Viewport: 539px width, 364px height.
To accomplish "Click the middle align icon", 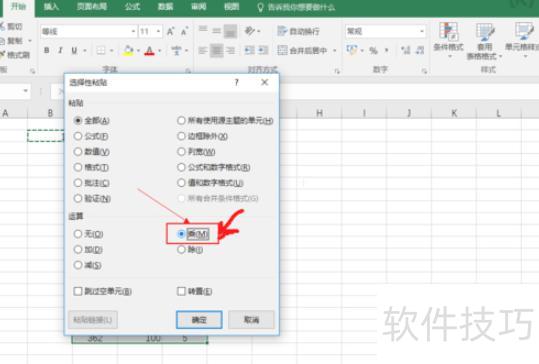I will (217, 31).
